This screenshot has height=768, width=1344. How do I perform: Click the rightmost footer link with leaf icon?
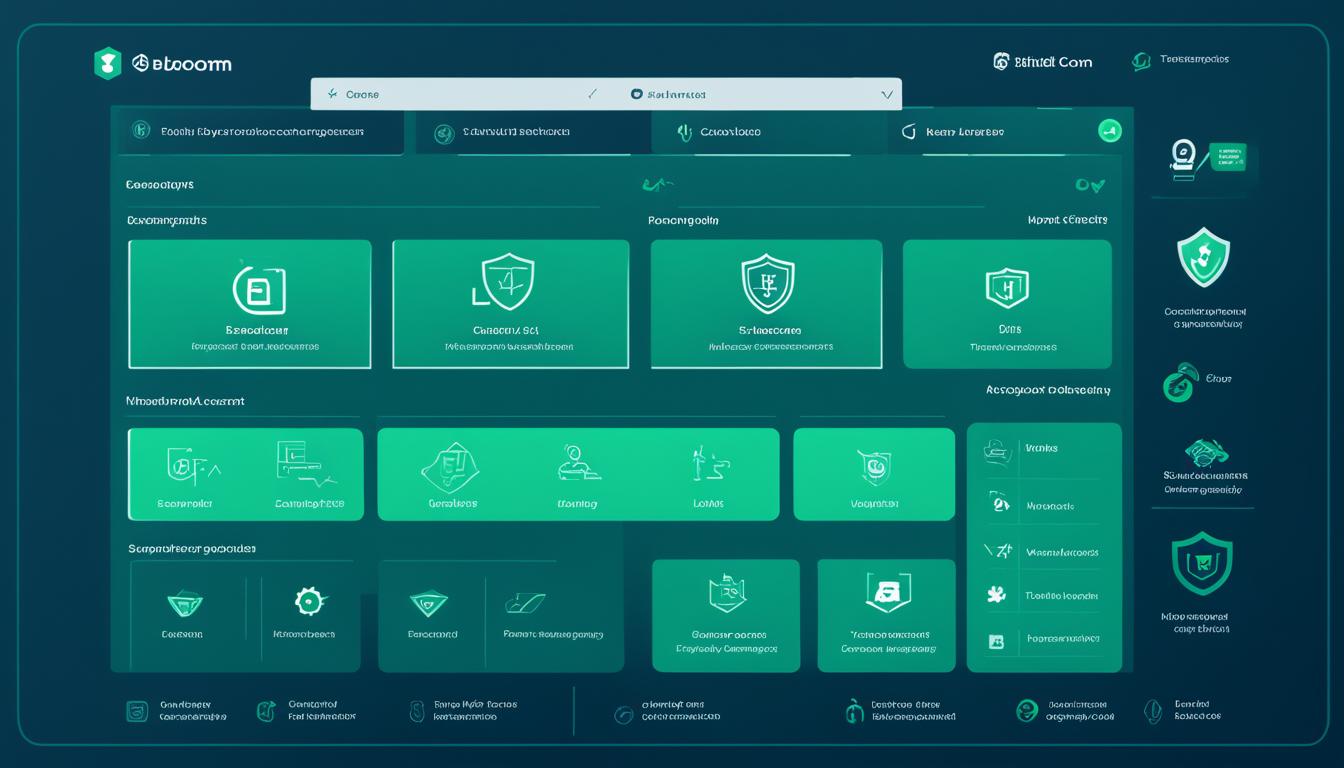[1153, 711]
